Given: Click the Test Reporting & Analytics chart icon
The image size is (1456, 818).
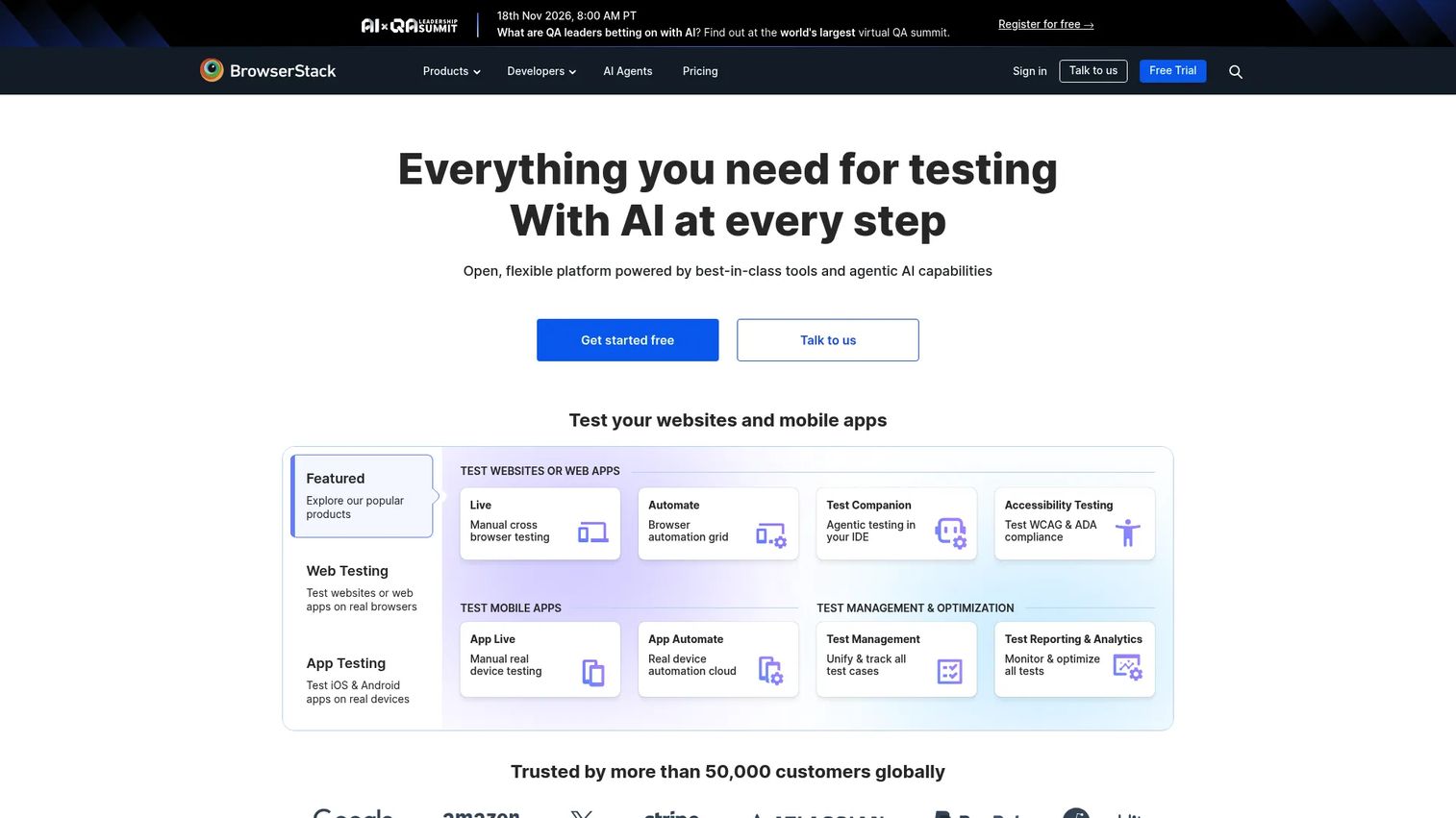Looking at the screenshot, I should [1127, 667].
